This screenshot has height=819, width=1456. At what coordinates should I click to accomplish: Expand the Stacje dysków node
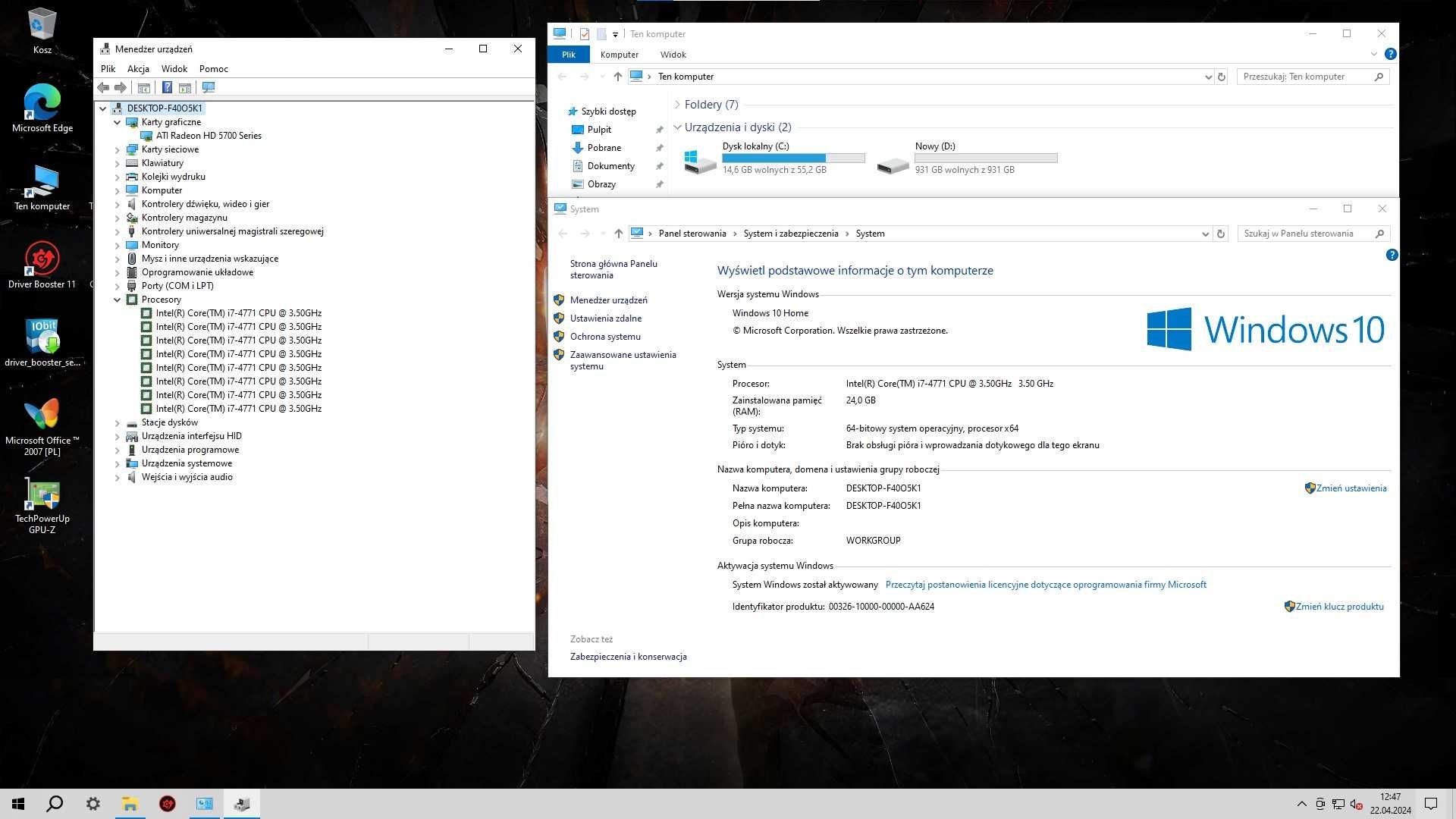coord(118,422)
